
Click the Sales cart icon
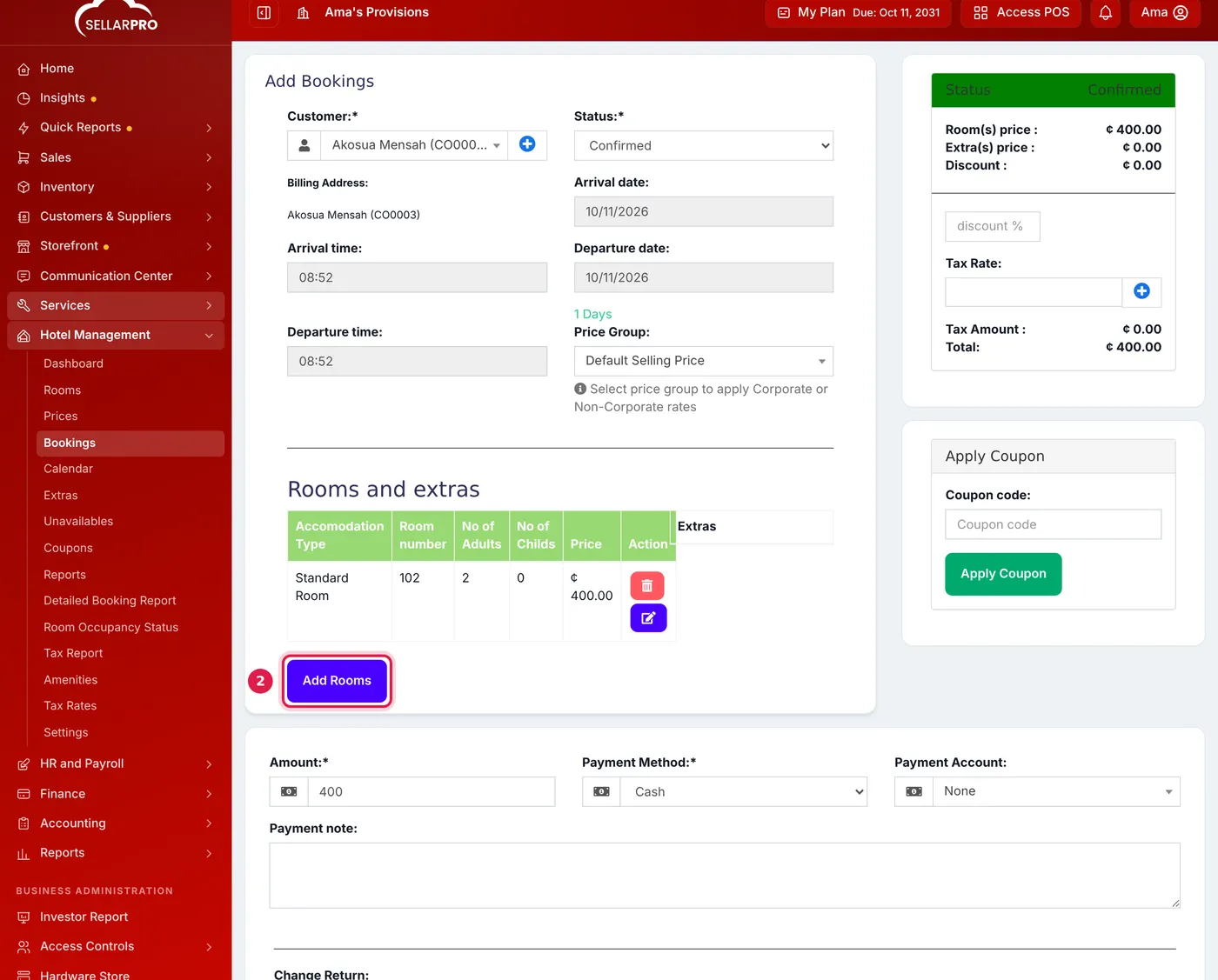pyautogui.click(x=23, y=157)
